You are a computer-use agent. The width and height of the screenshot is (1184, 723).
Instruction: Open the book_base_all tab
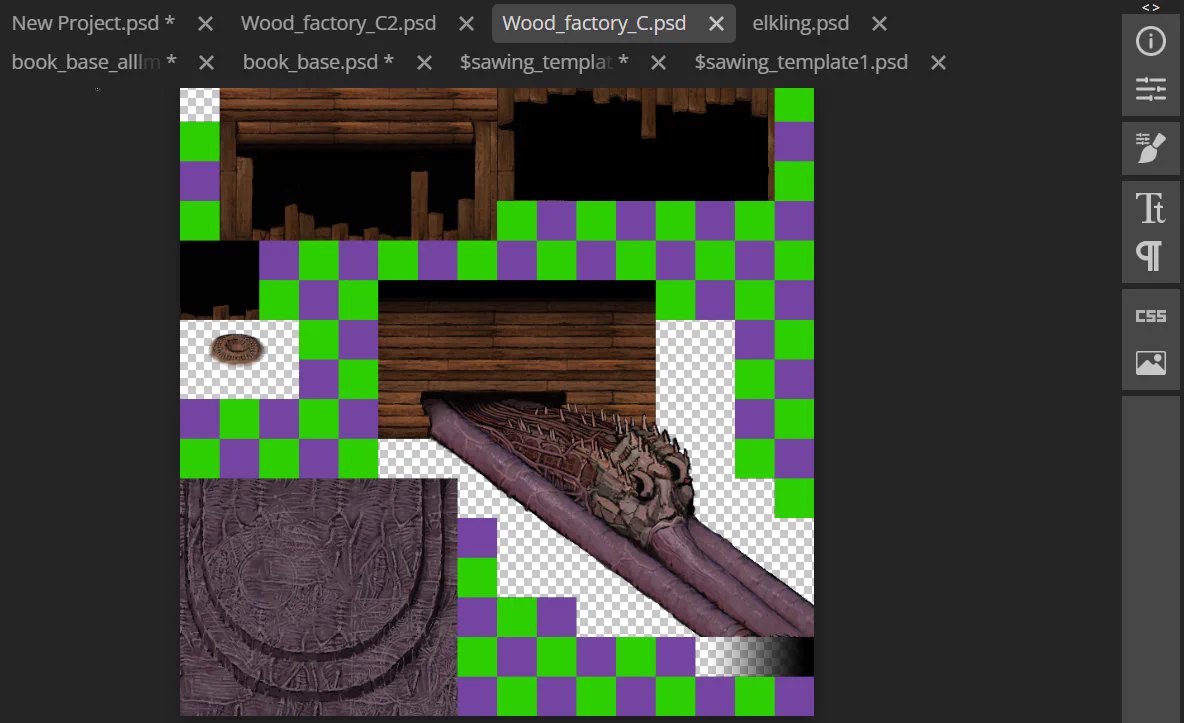pyautogui.click(x=94, y=62)
